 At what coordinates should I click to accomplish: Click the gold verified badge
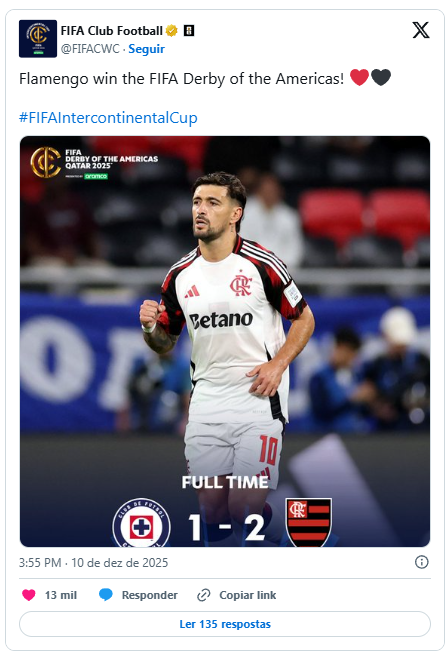[172, 31]
